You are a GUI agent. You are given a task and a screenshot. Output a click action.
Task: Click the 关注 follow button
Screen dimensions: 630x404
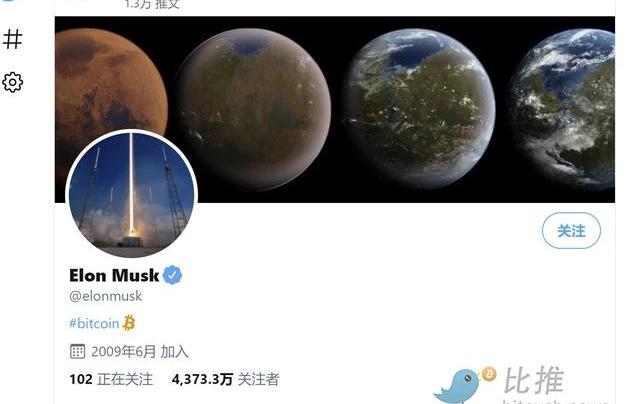click(x=571, y=231)
